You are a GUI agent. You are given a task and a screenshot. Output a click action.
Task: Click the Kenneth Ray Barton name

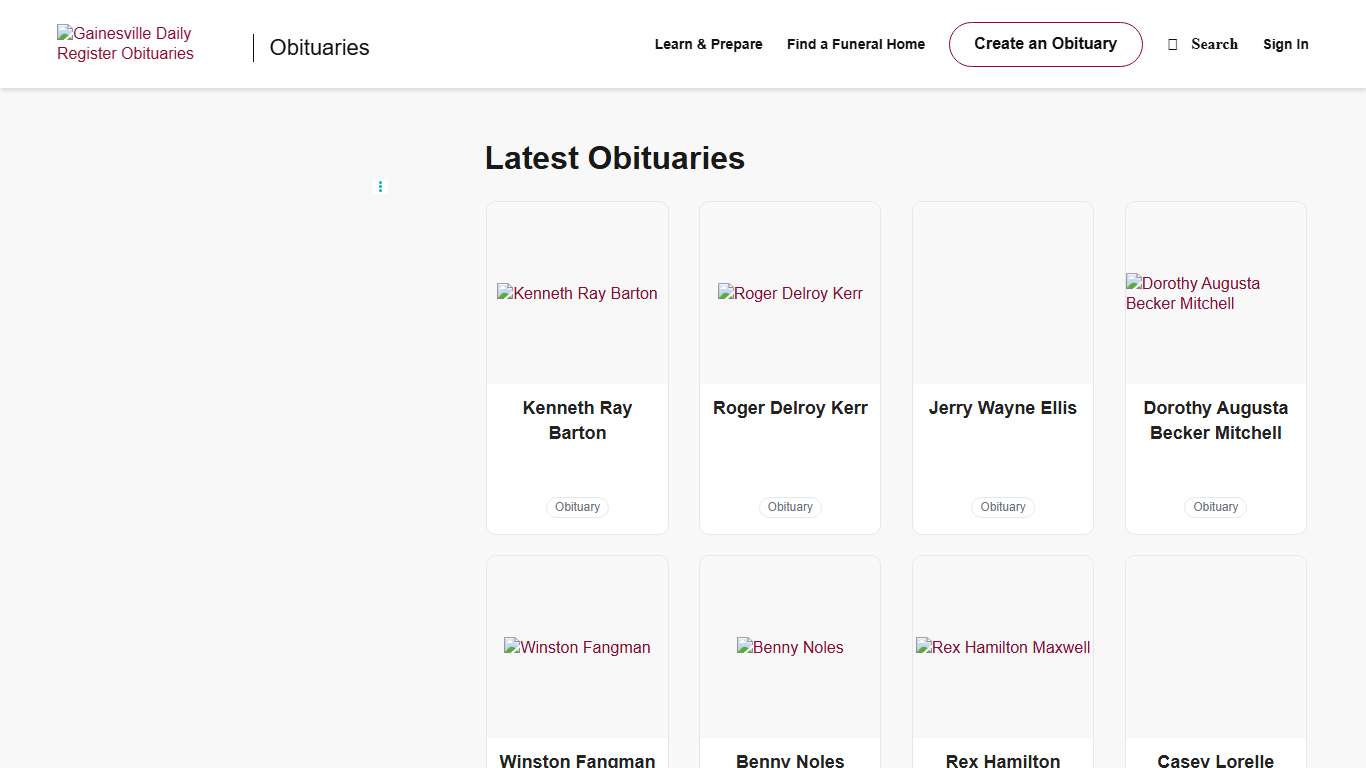577,420
